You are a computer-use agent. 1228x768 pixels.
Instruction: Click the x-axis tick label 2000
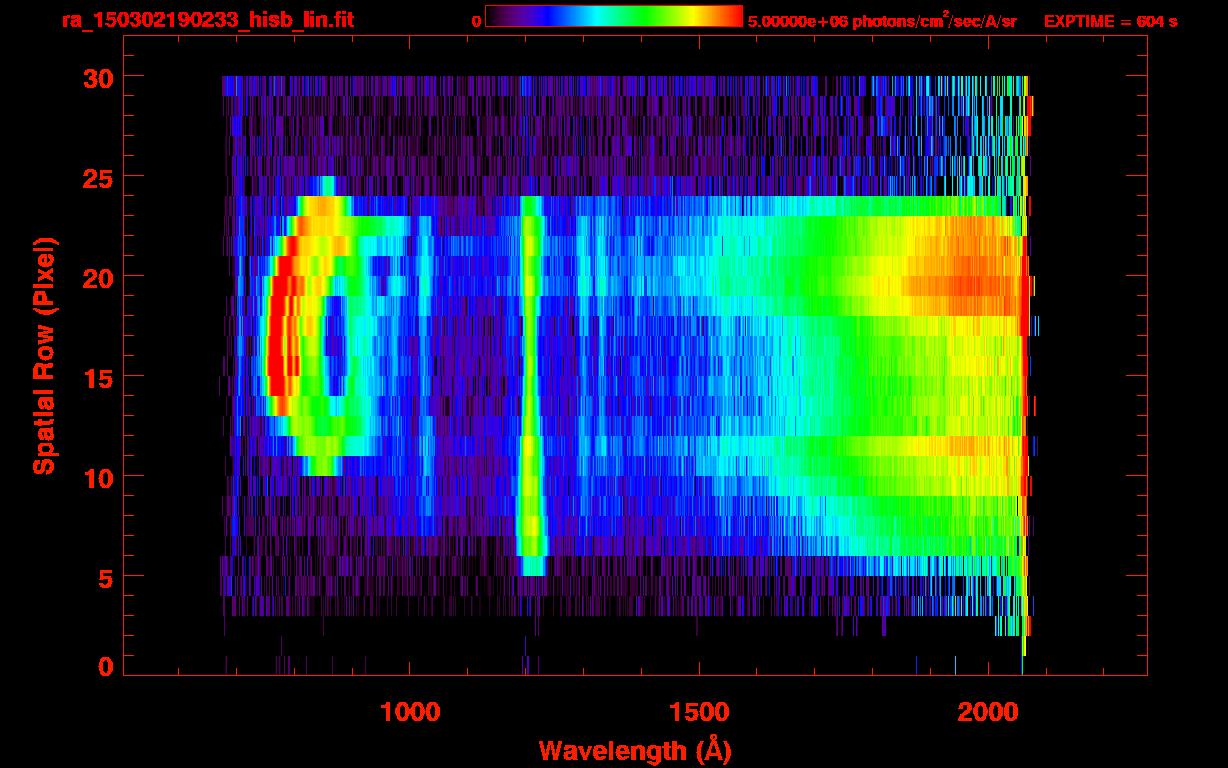988,712
